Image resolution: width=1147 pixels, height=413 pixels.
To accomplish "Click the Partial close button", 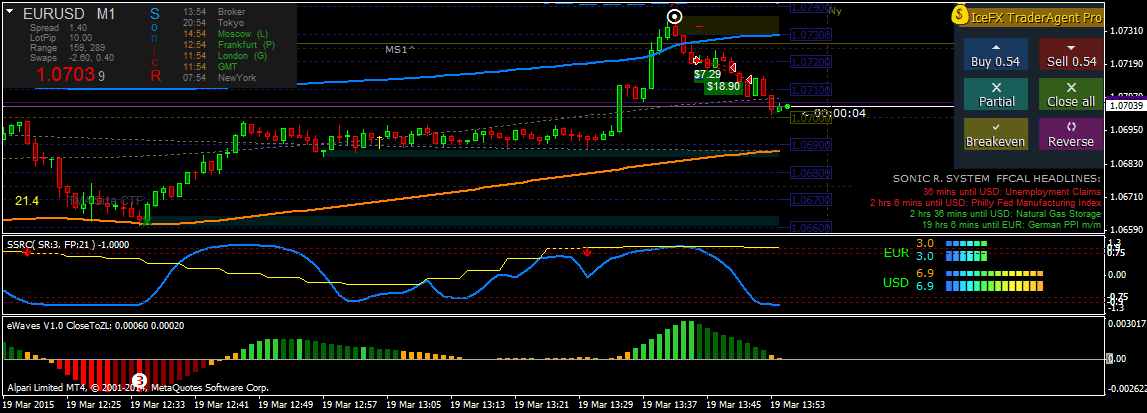I will click(x=996, y=94).
